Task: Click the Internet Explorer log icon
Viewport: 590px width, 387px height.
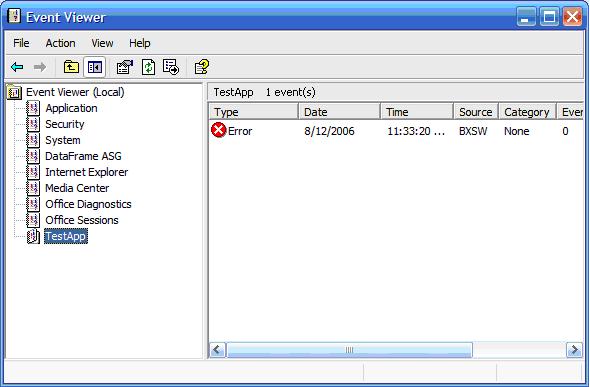Action: pos(33,172)
